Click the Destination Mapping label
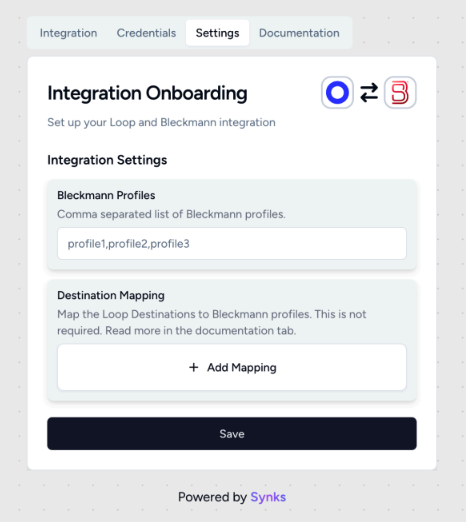 (111, 296)
